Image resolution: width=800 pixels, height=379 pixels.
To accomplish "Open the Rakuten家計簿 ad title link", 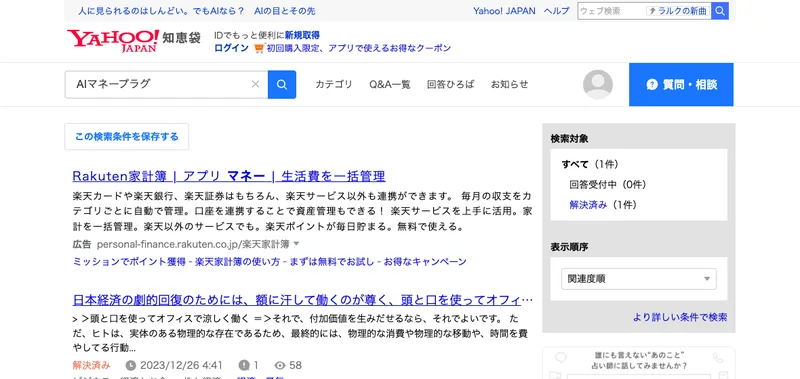I will 229,176.
